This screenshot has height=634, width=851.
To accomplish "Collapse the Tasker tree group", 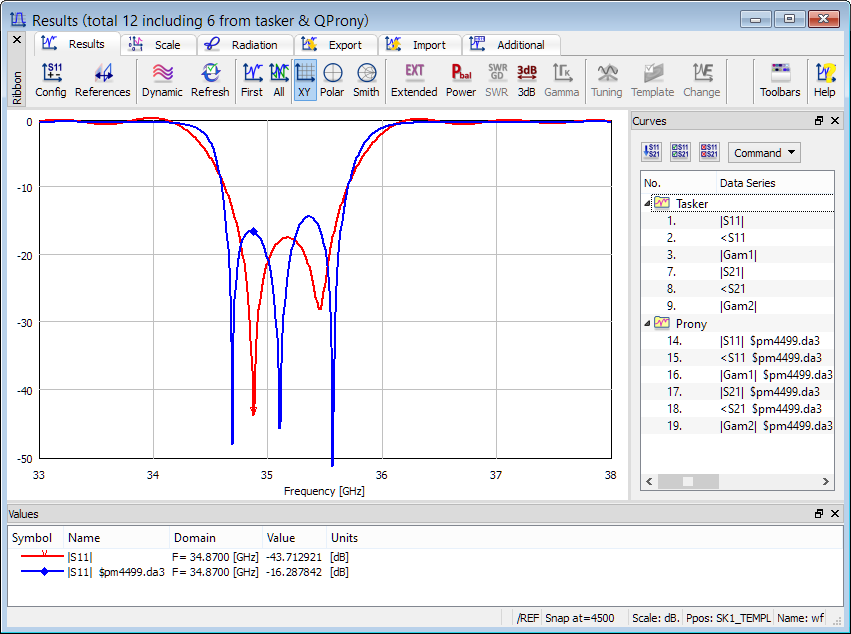I will click(x=647, y=203).
